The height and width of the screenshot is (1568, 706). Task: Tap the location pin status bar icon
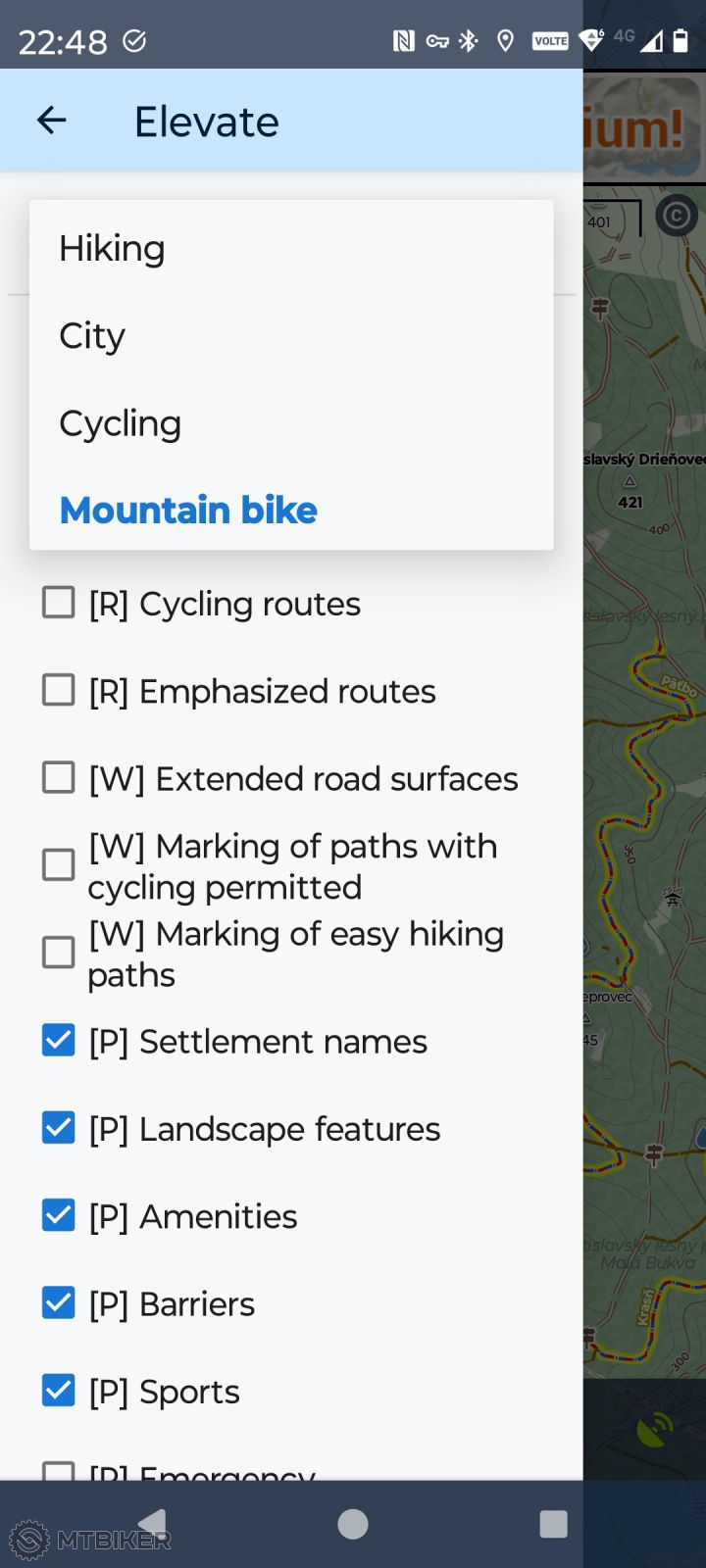click(x=506, y=40)
